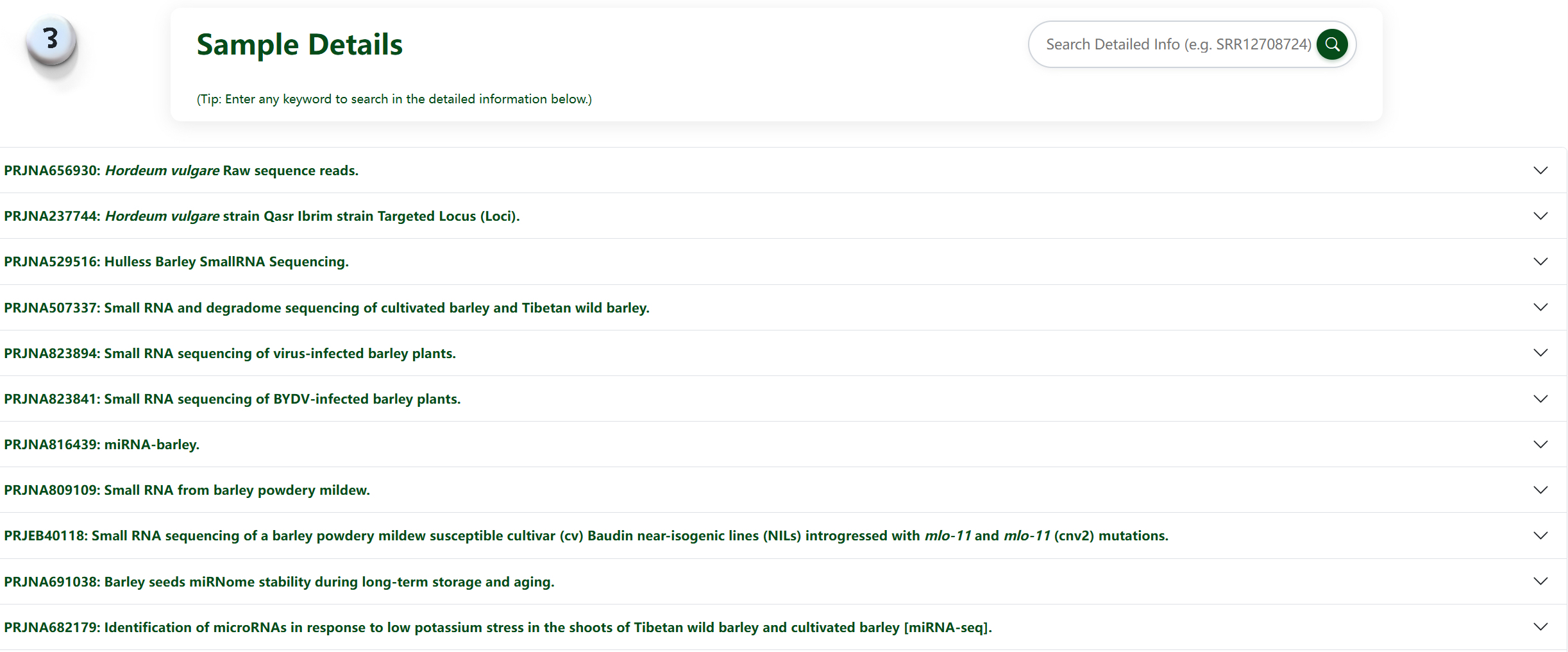Expand PRJEB40118 Baudin NILs chevron

tap(1540, 535)
